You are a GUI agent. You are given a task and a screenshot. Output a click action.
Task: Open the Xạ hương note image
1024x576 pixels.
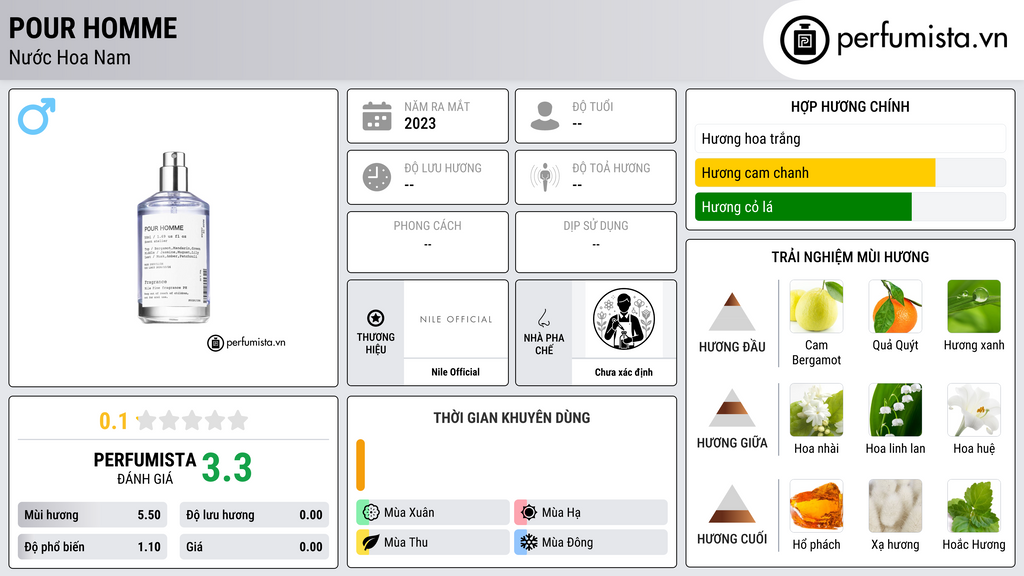[895, 505]
